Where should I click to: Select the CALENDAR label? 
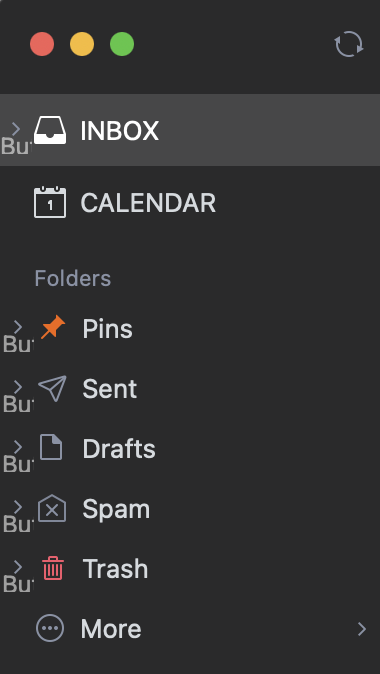[x=148, y=203]
